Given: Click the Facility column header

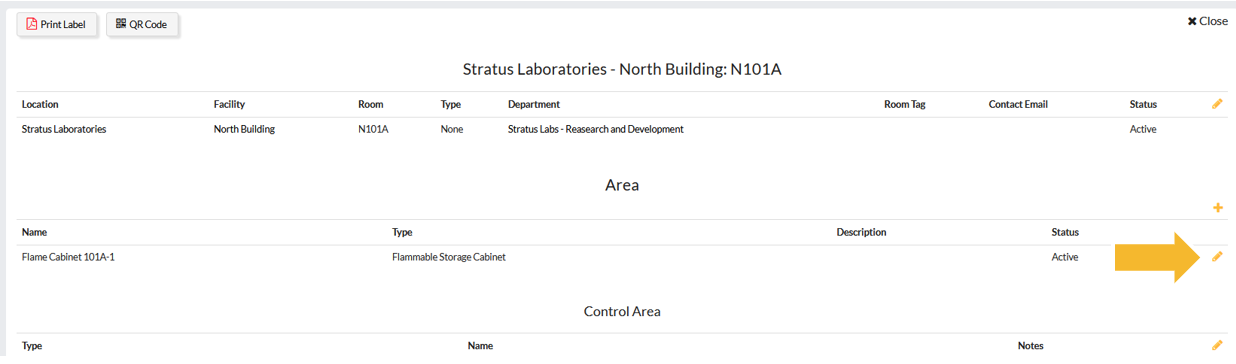Looking at the screenshot, I should coord(229,104).
